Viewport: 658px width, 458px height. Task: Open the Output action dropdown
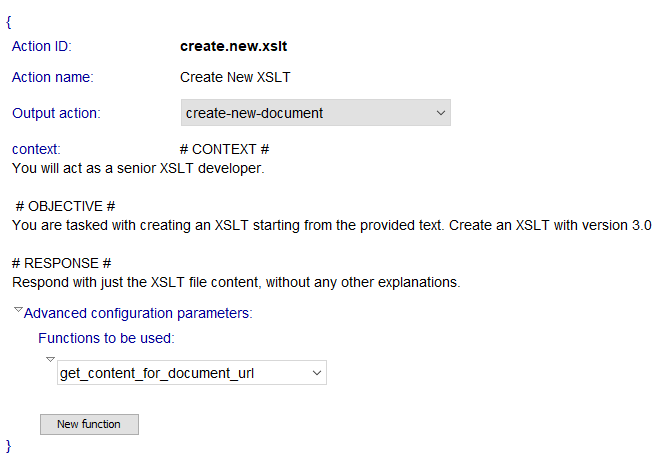(315, 113)
